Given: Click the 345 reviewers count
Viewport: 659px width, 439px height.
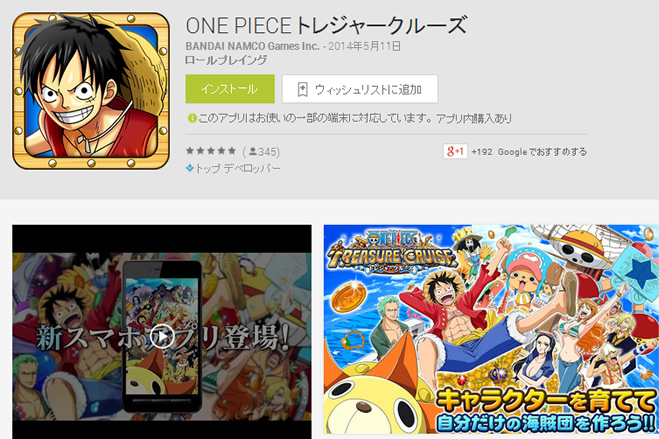Looking at the screenshot, I should (x=268, y=152).
